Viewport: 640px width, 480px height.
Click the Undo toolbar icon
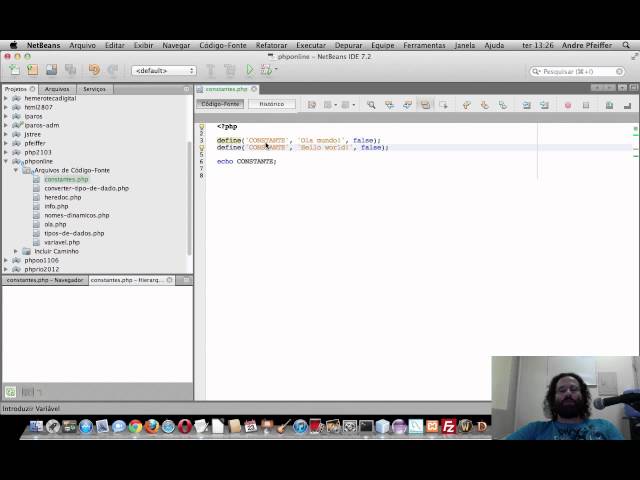[x=94, y=70]
